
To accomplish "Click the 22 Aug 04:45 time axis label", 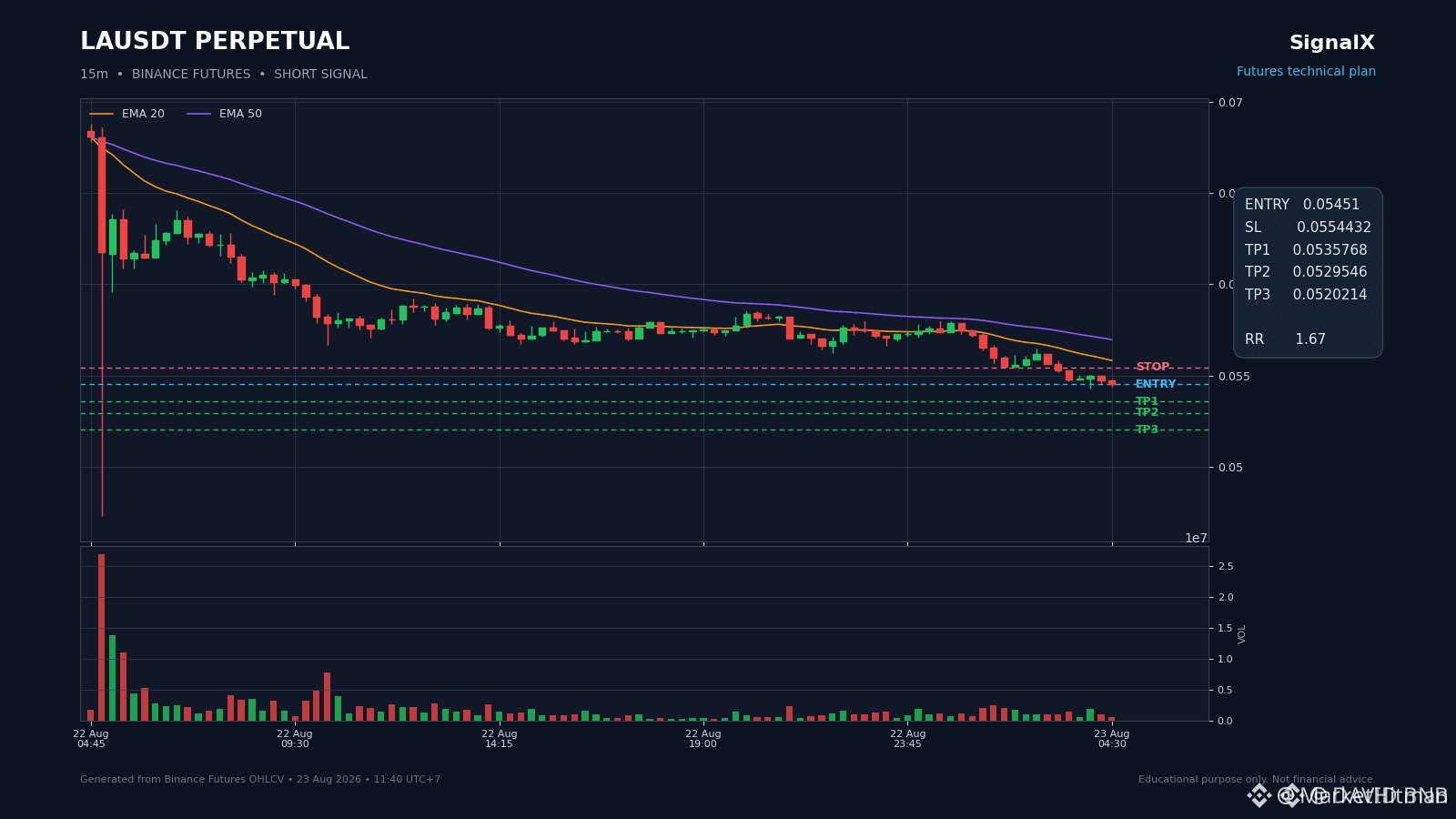I will [91, 738].
